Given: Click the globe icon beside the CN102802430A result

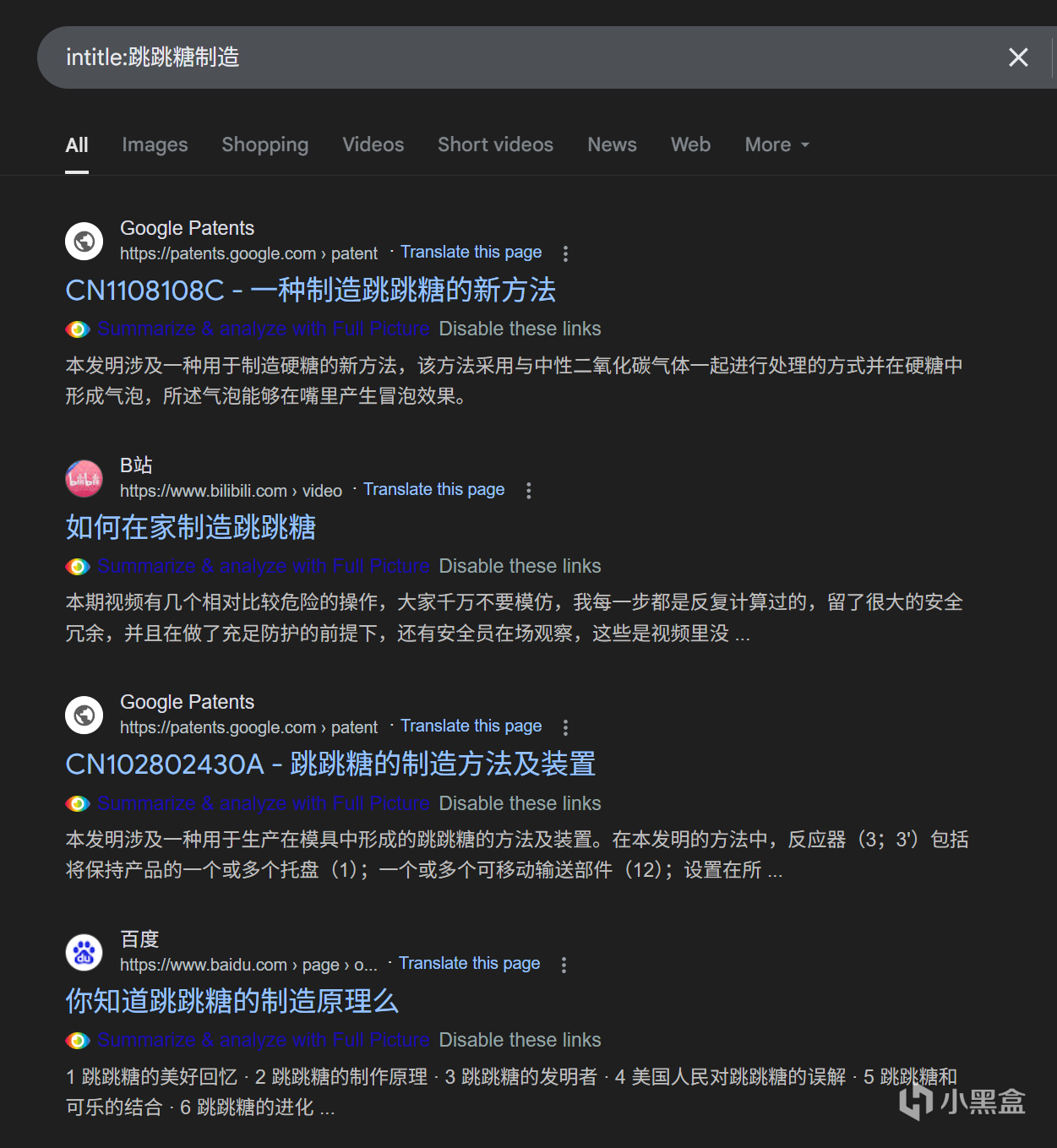Looking at the screenshot, I should click(84, 715).
